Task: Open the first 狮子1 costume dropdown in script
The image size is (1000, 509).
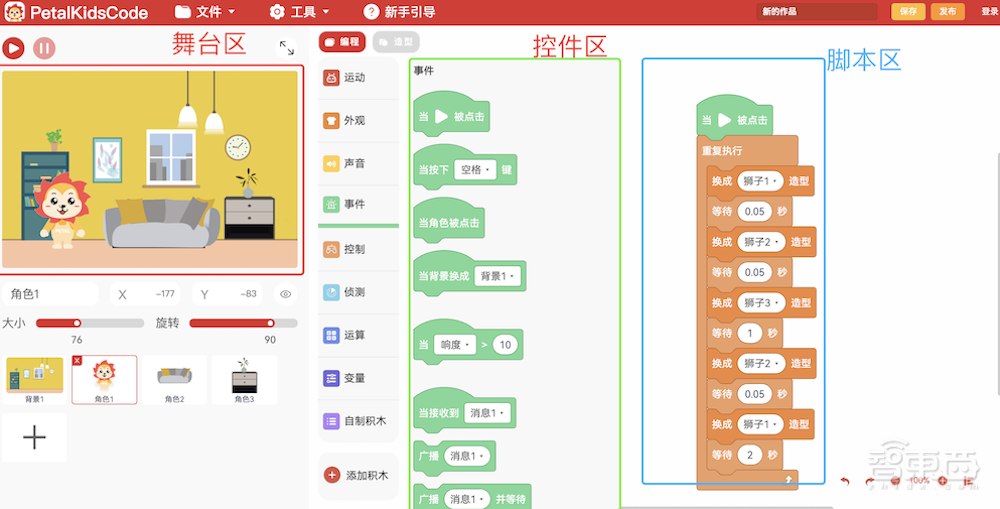Action: (760, 181)
